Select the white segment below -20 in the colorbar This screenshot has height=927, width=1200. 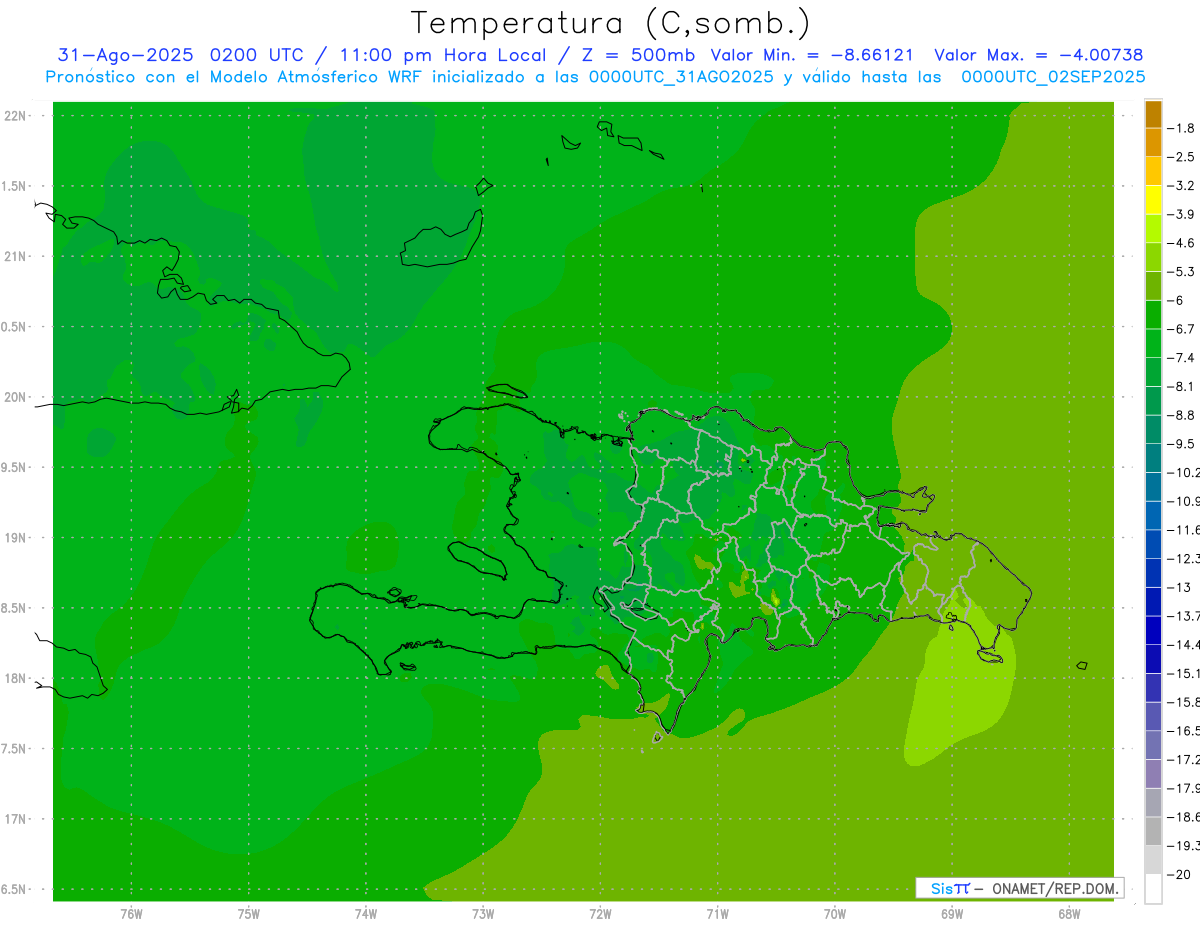click(x=1153, y=889)
